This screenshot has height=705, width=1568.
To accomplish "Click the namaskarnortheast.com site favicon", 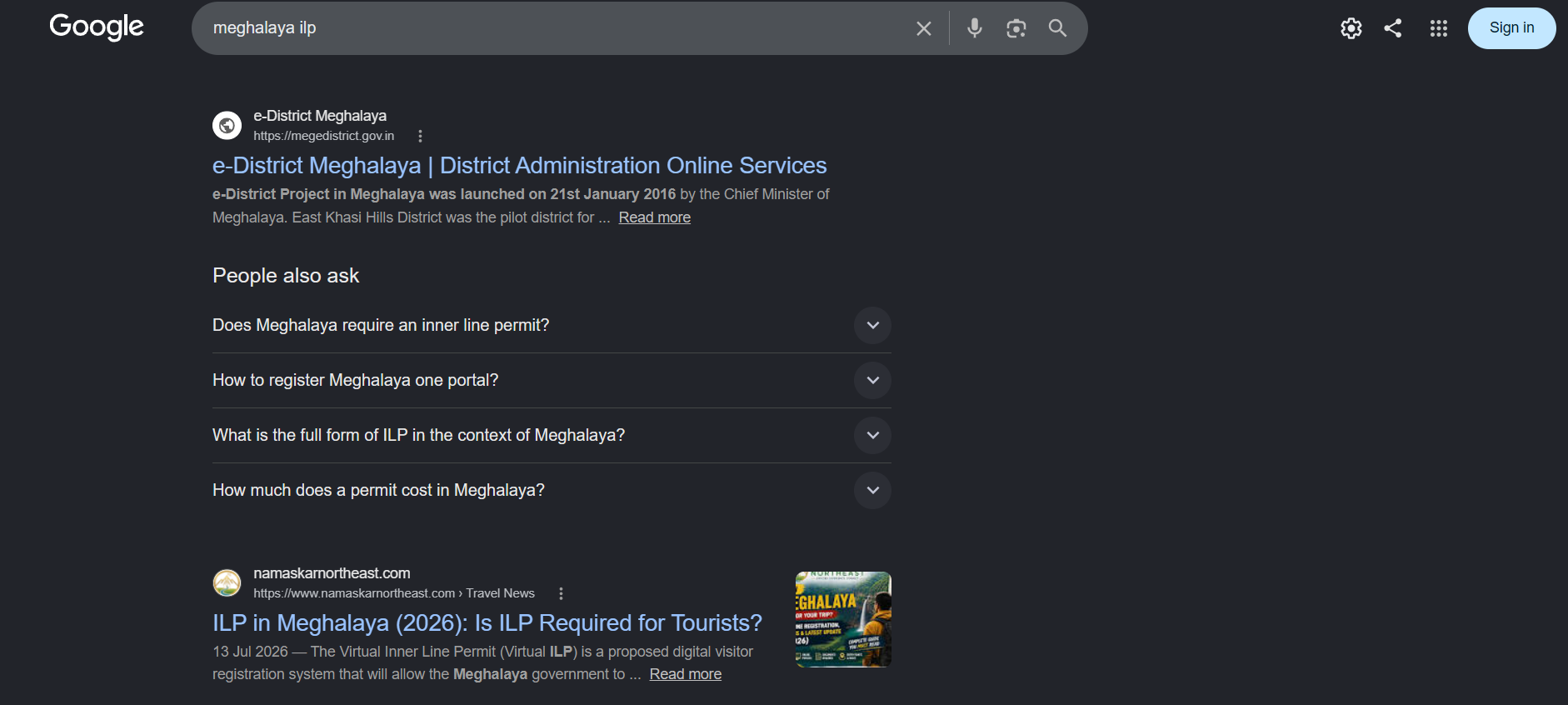I will (227, 582).
